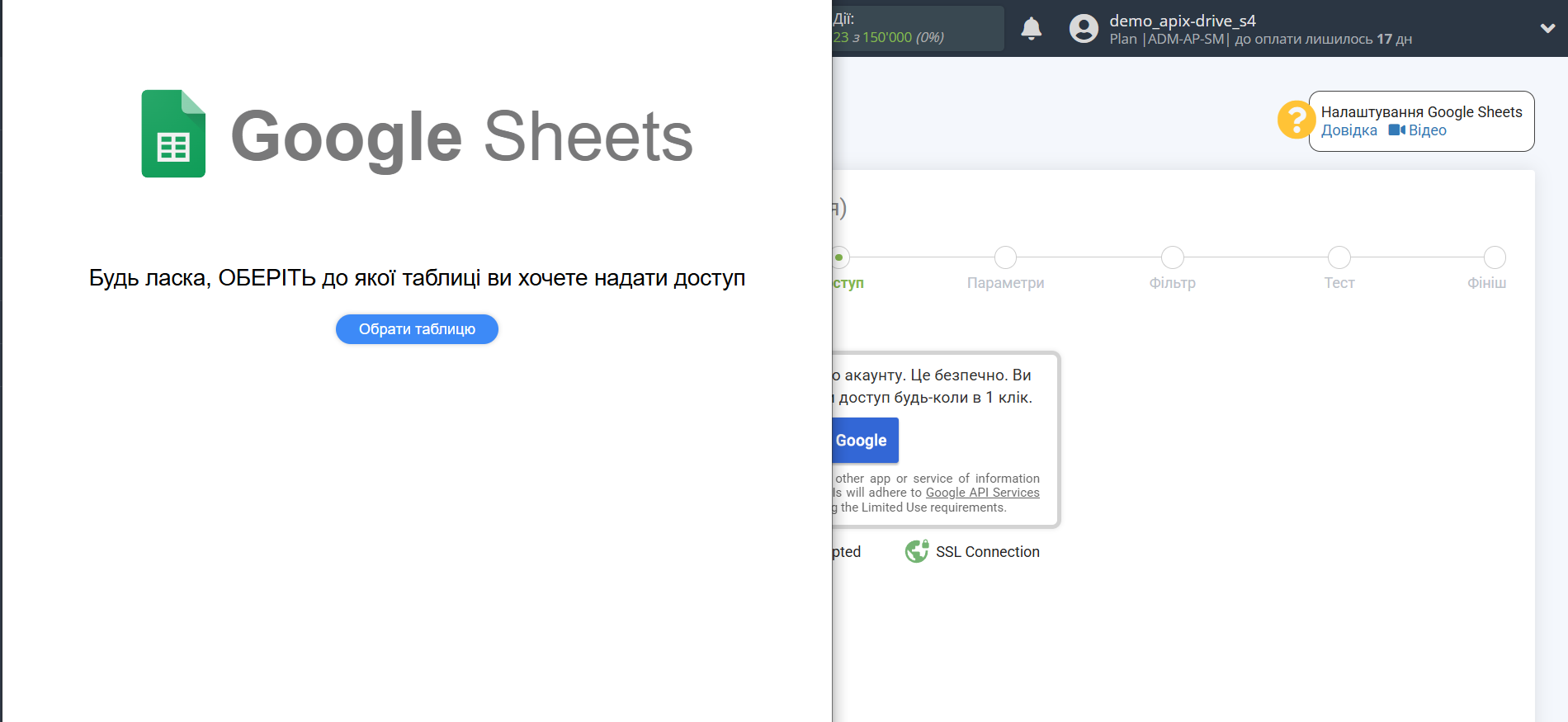Click the user avatar icon
1568x722 pixels.
(x=1084, y=29)
